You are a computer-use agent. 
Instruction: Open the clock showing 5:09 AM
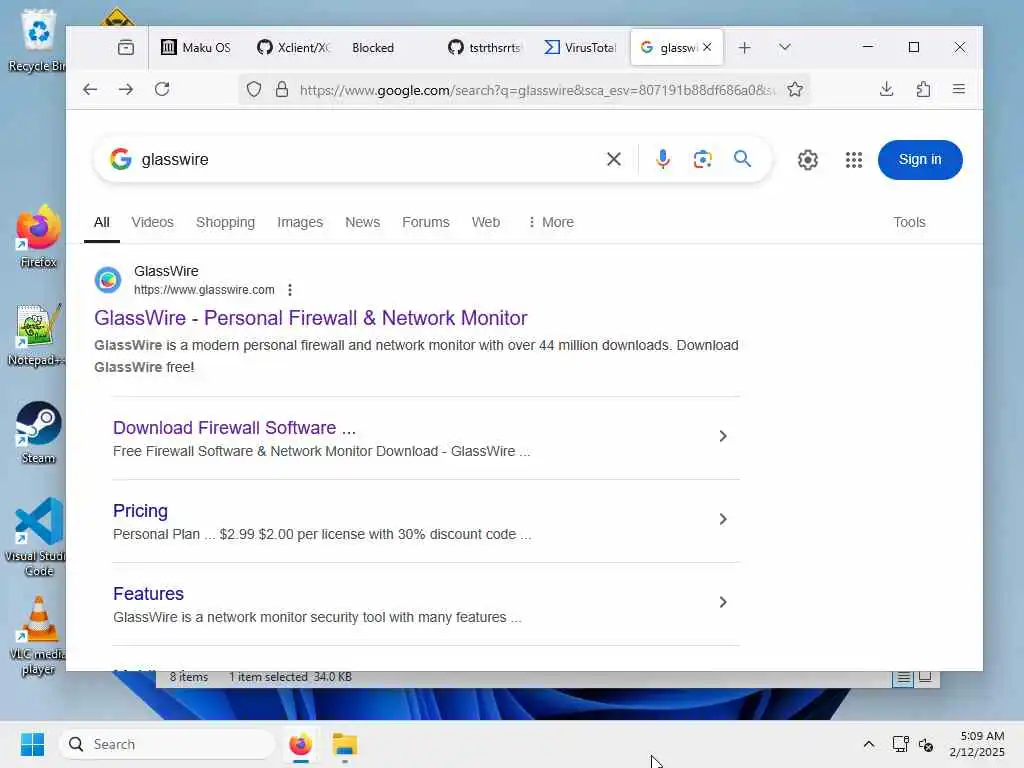[x=977, y=744]
